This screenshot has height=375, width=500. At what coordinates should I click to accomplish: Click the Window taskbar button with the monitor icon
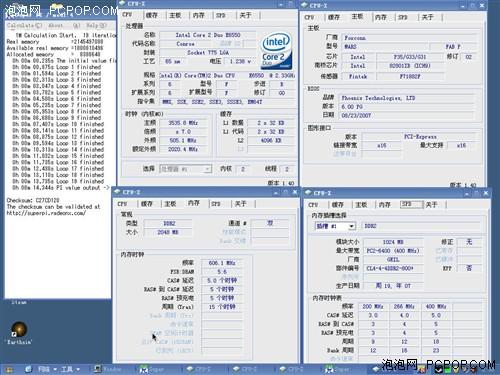point(107,369)
